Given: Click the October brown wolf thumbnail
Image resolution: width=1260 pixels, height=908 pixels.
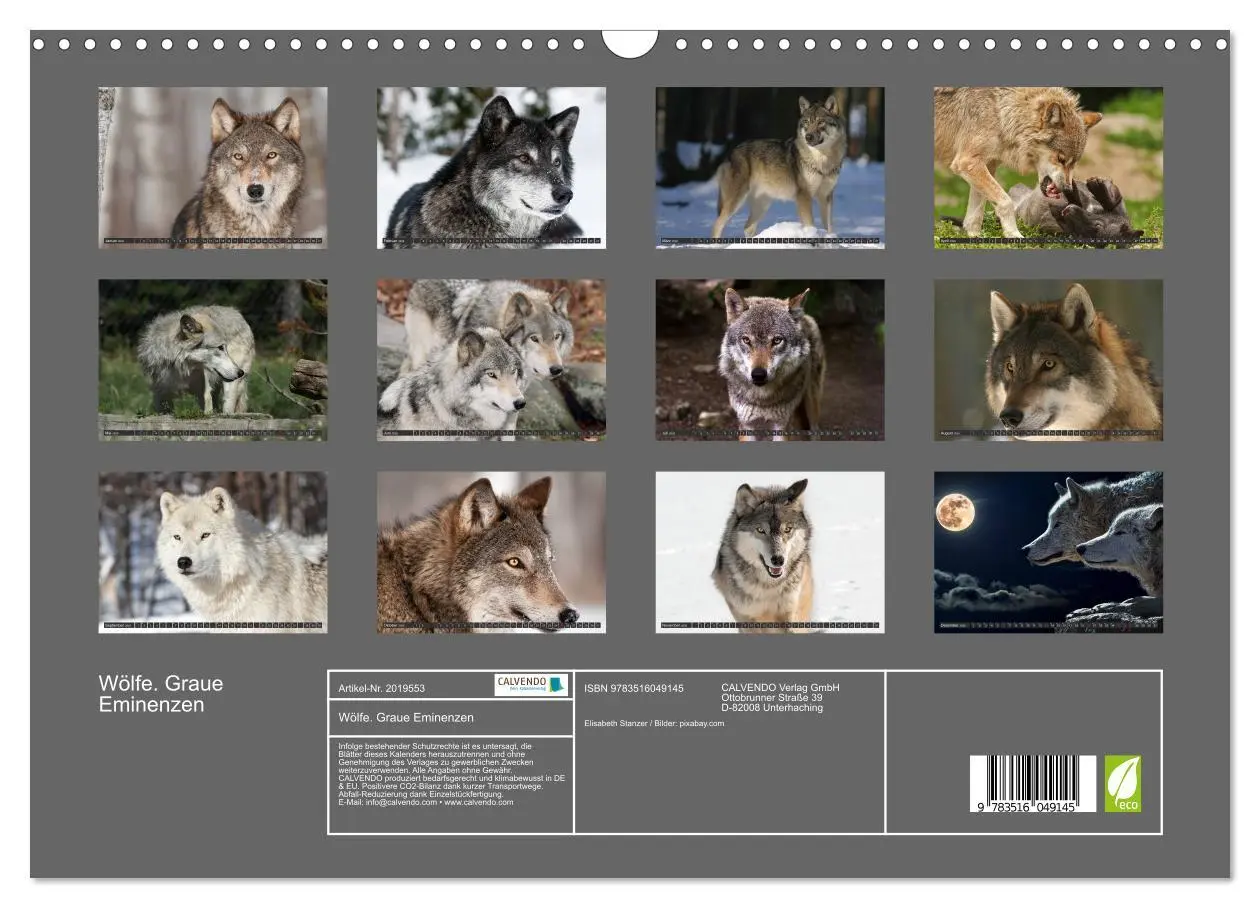Looking at the screenshot, I should pyautogui.click(x=490, y=550).
